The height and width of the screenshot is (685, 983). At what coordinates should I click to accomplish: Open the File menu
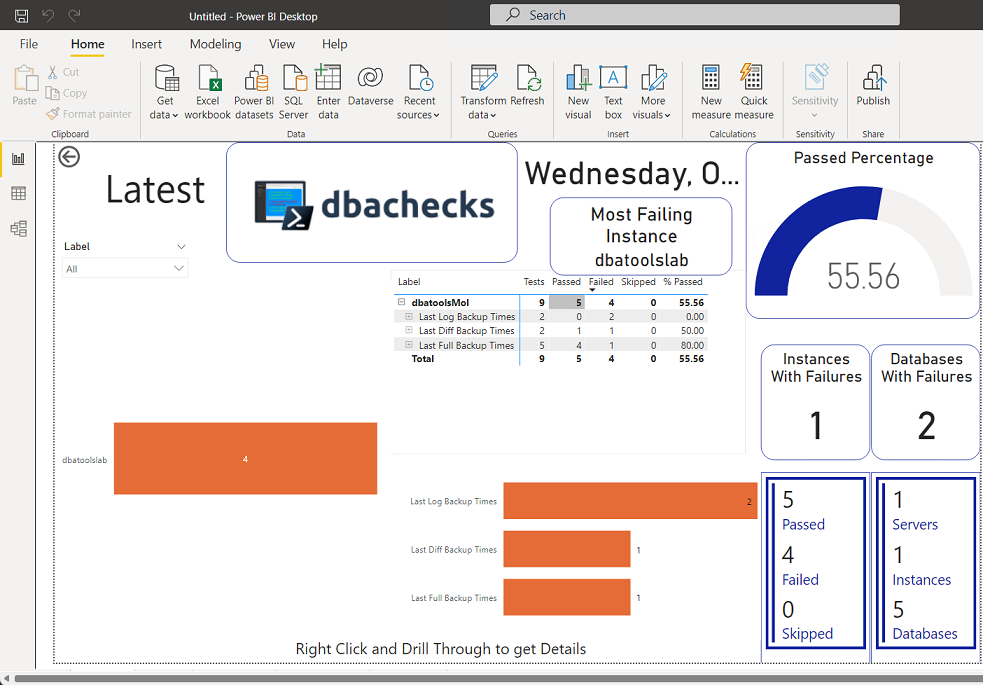29,44
